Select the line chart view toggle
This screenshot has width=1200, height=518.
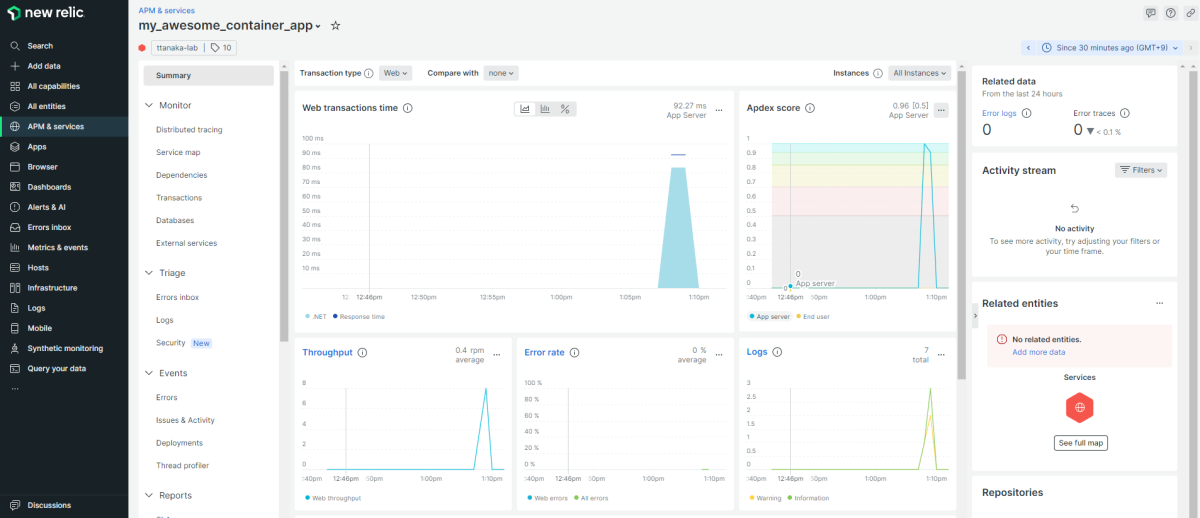click(525, 109)
